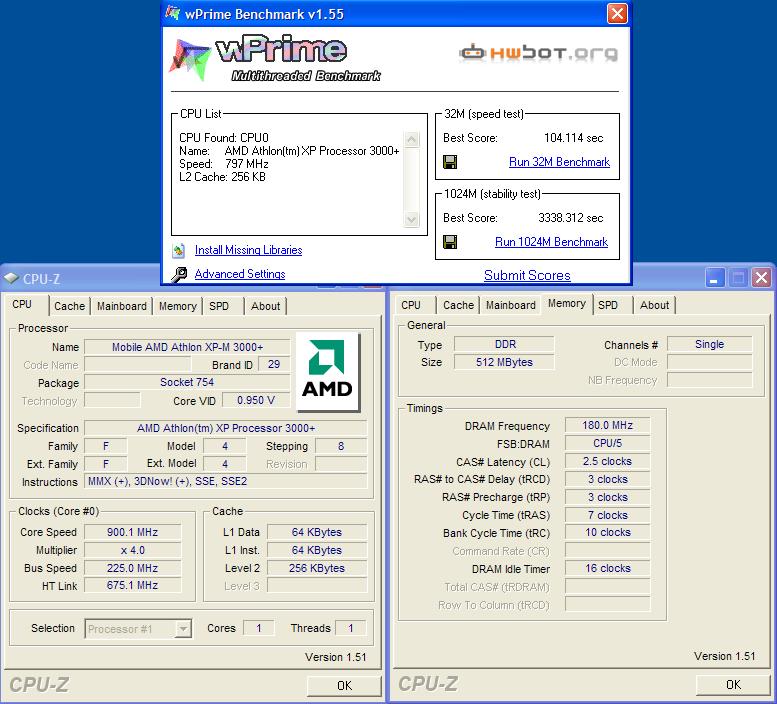Click the CAS# Latency value 2.5 clocks
The height and width of the screenshot is (704, 777).
(x=608, y=461)
